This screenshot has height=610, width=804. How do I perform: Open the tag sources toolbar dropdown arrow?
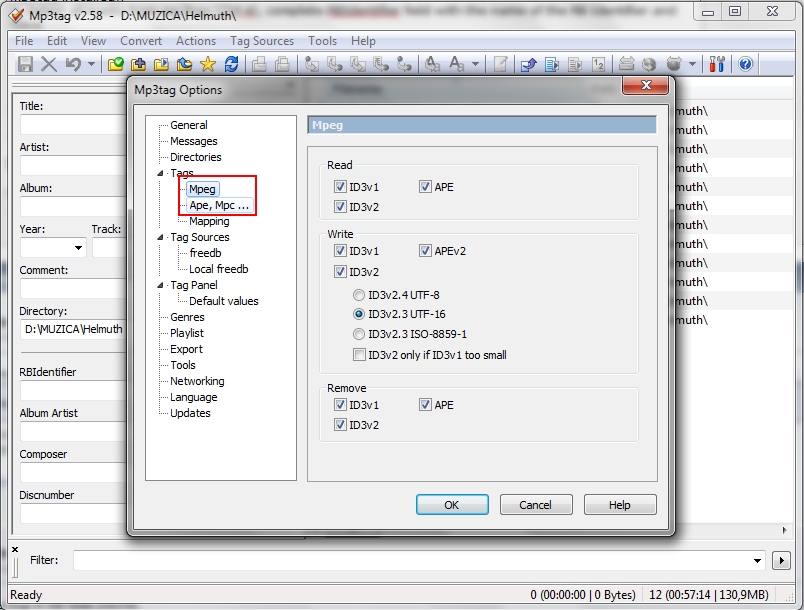692,64
